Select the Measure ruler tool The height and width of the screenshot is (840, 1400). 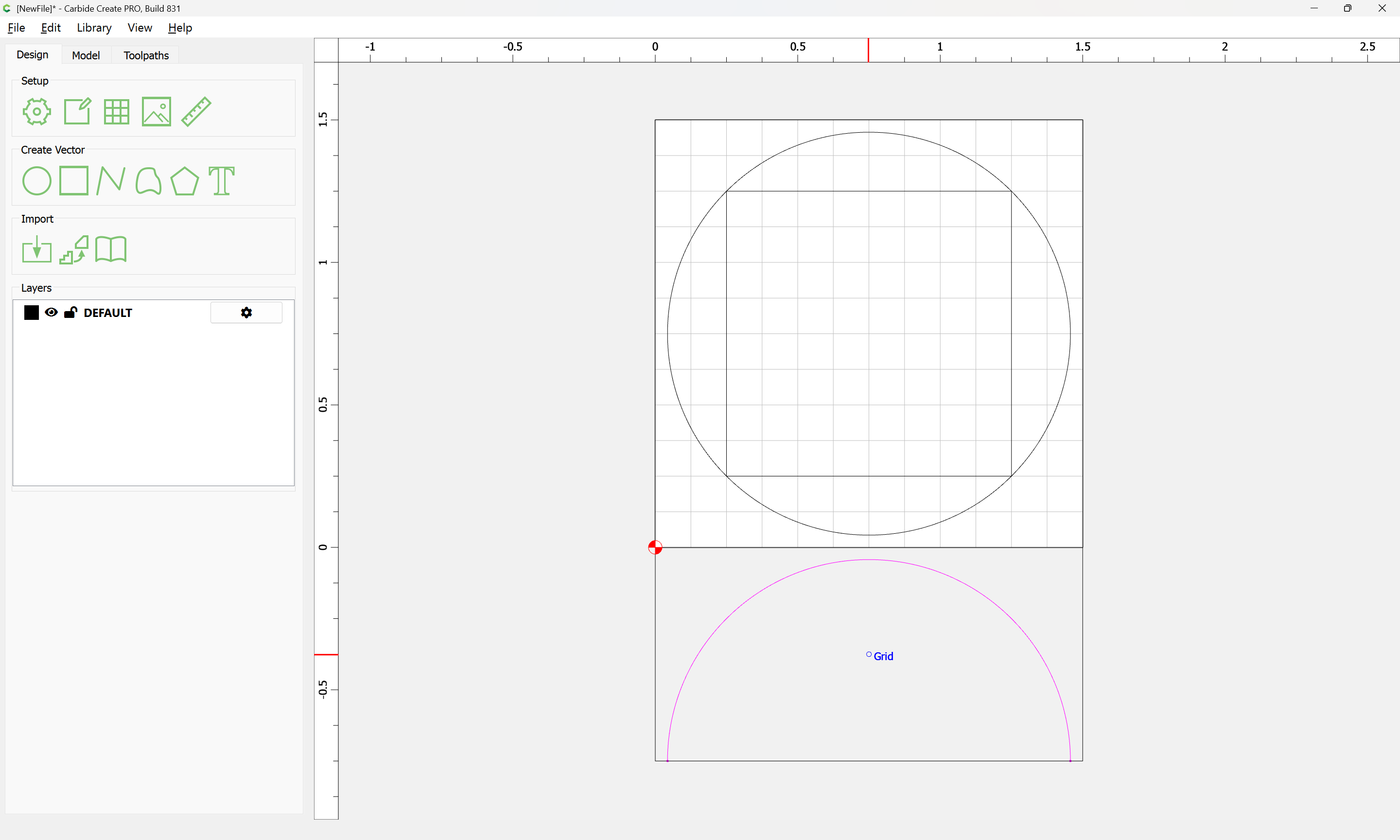(x=196, y=111)
